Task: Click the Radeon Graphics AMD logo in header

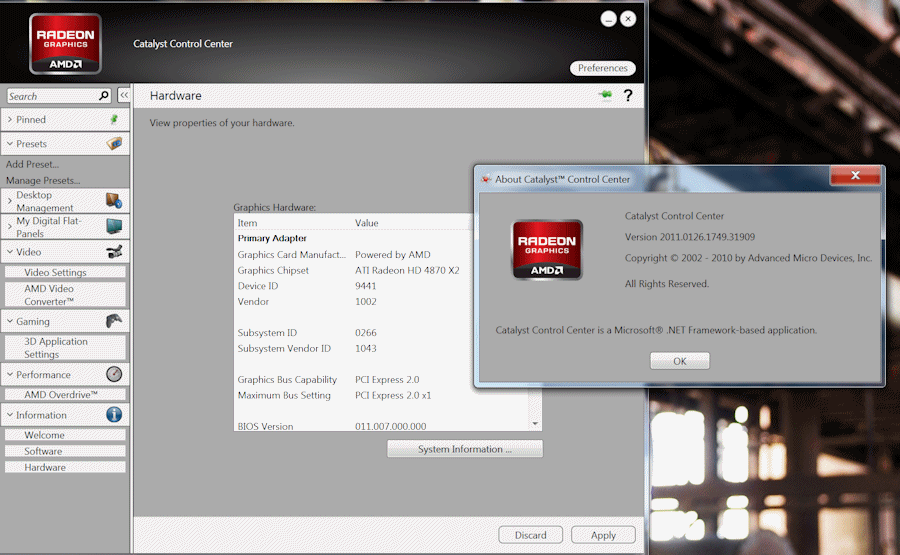Action: coord(65,44)
